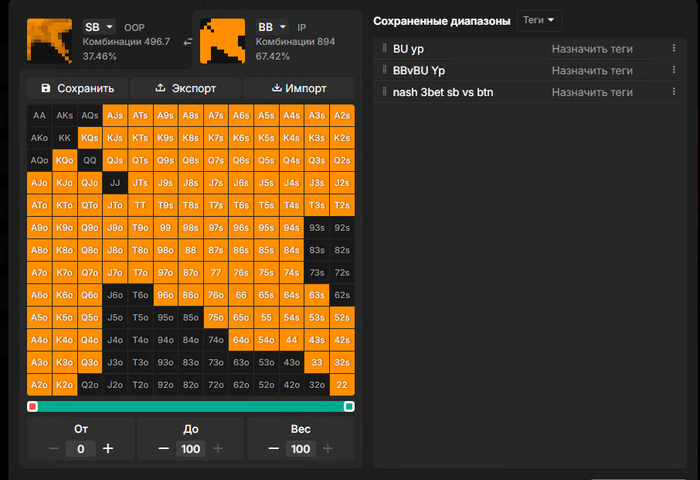Click the swap positions arrows icon
Viewport: 700px width, 480px height.
click(x=188, y=42)
